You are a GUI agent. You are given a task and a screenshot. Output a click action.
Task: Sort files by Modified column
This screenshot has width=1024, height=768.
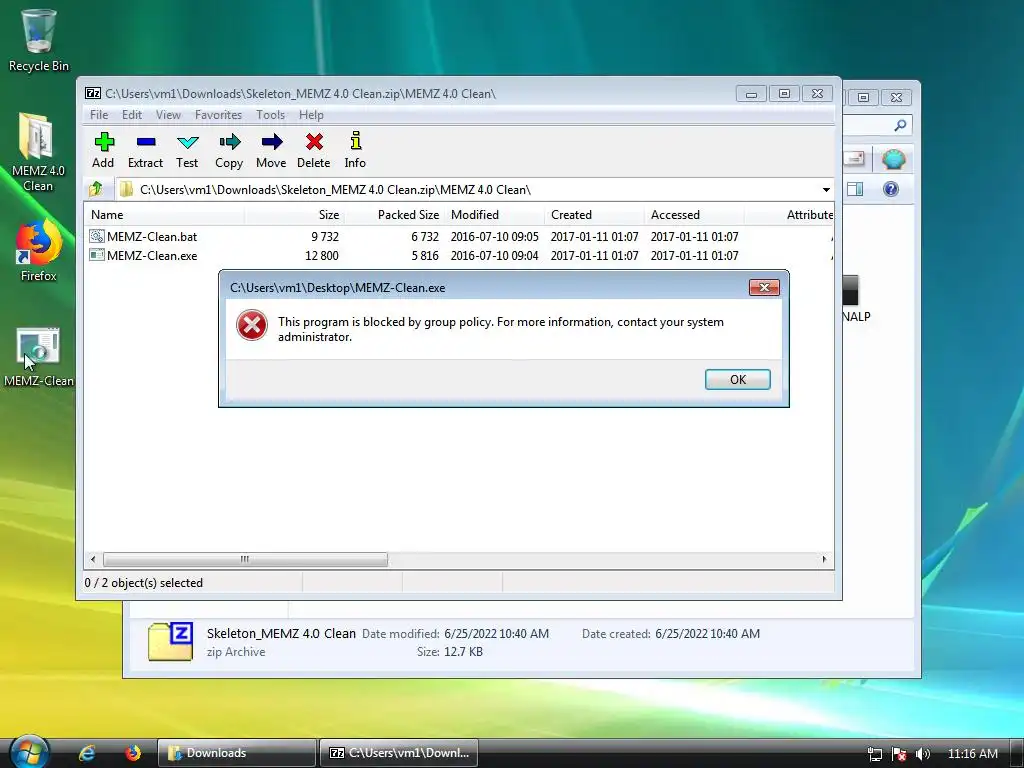(494, 215)
